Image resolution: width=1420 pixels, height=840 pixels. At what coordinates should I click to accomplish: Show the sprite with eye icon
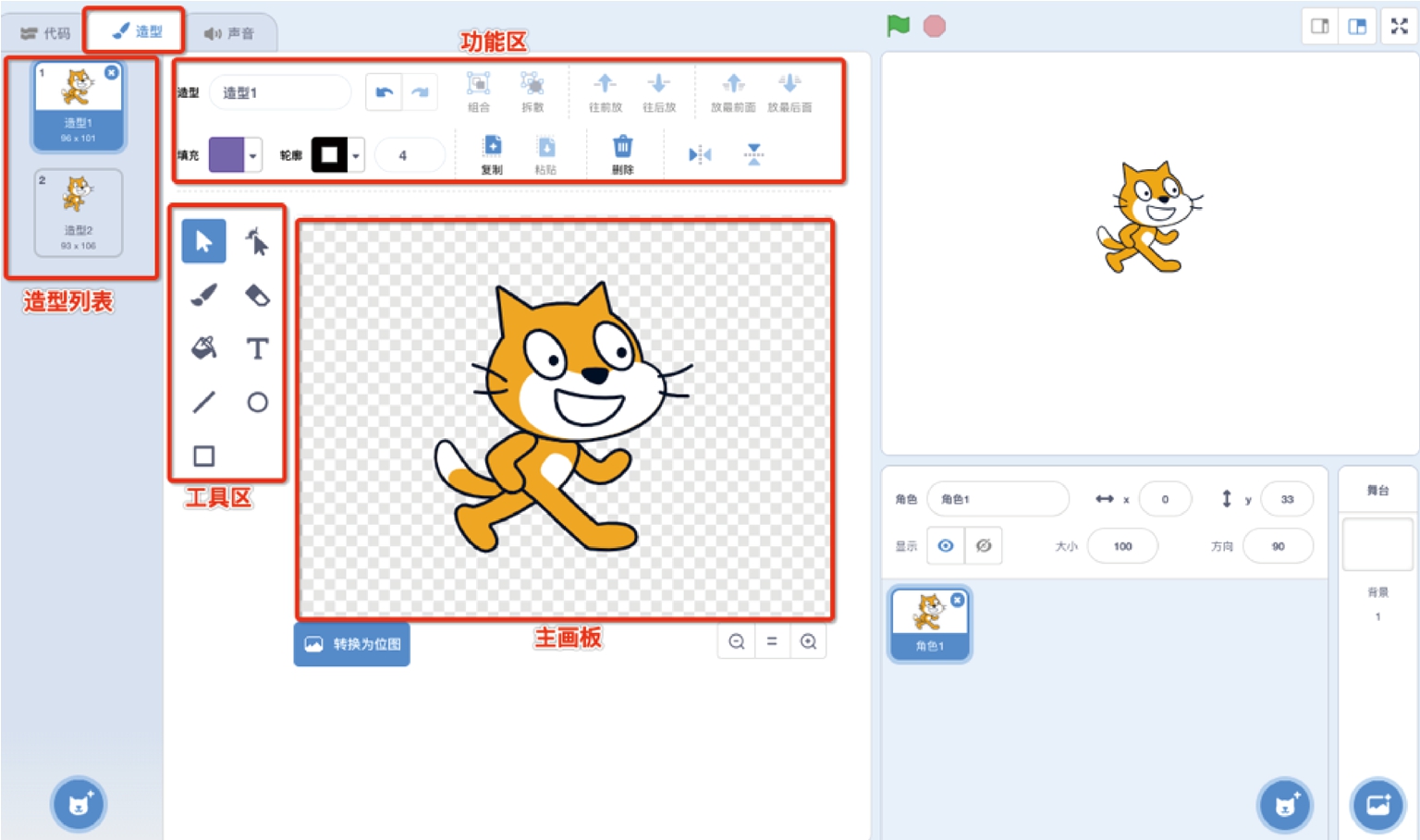click(946, 545)
